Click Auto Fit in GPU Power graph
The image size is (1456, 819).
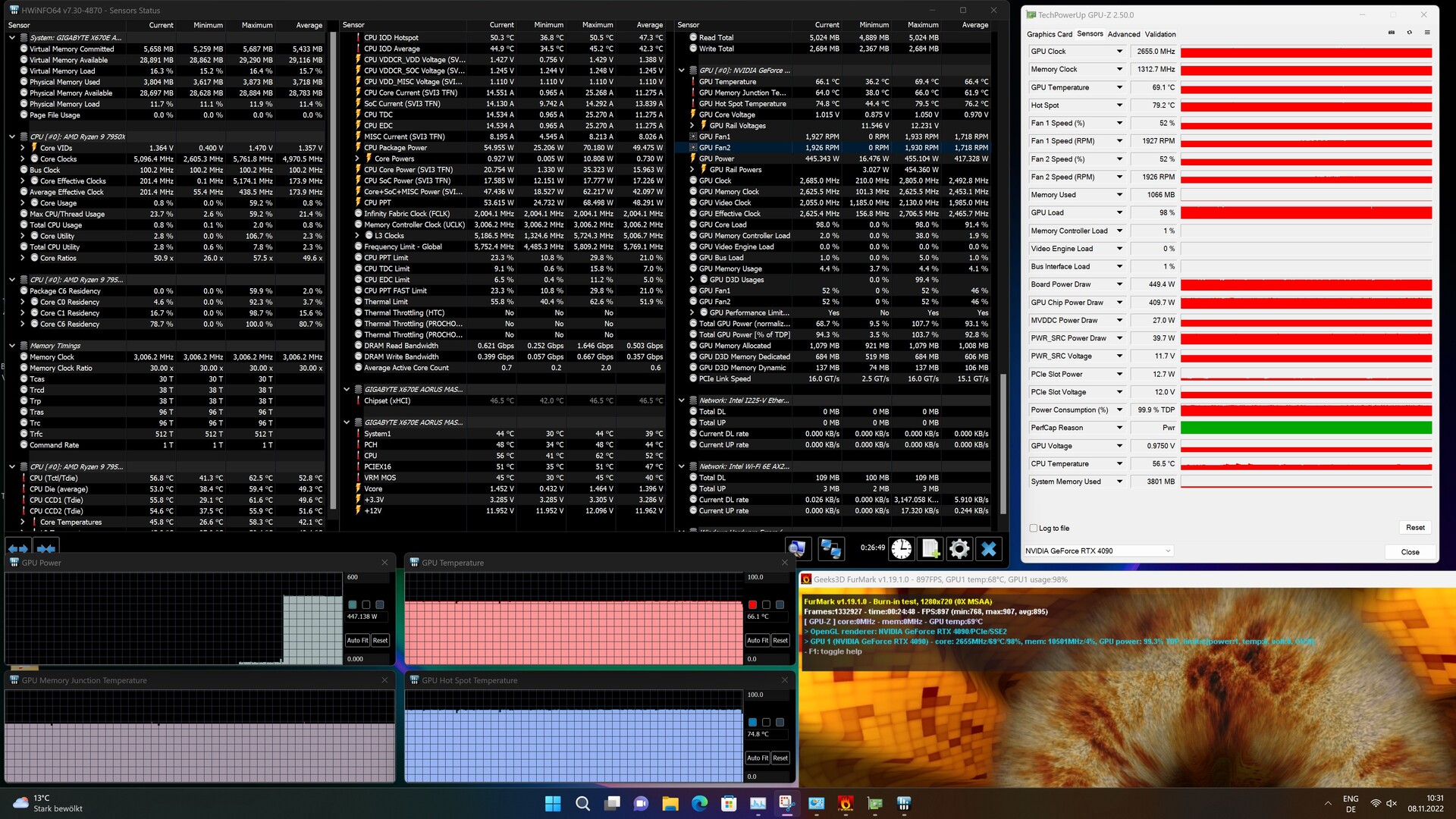click(x=357, y=640)
